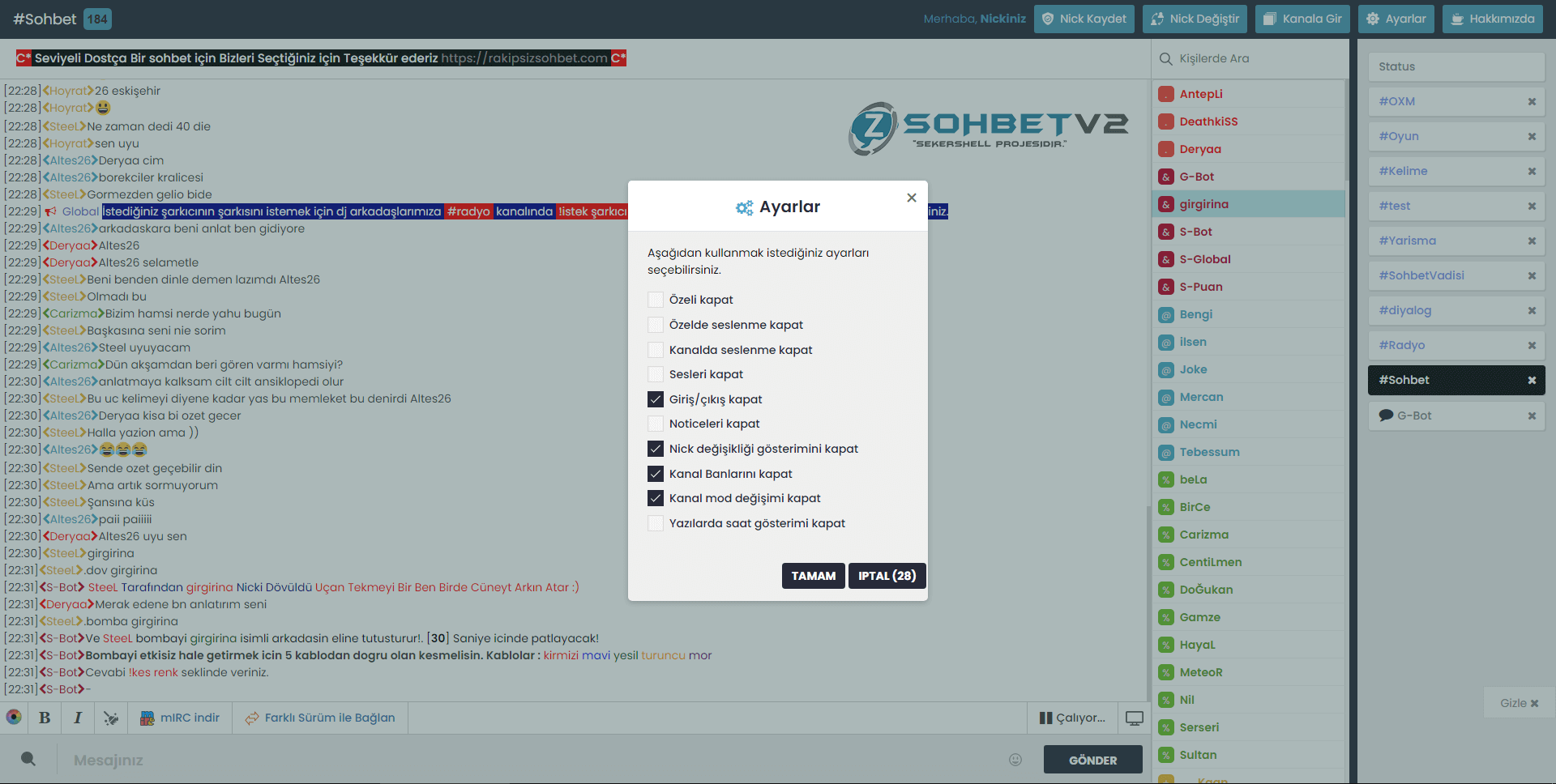Click the clear formatting icon
This screenshot has height=784, width=1556.
click(x=111, y=718)
